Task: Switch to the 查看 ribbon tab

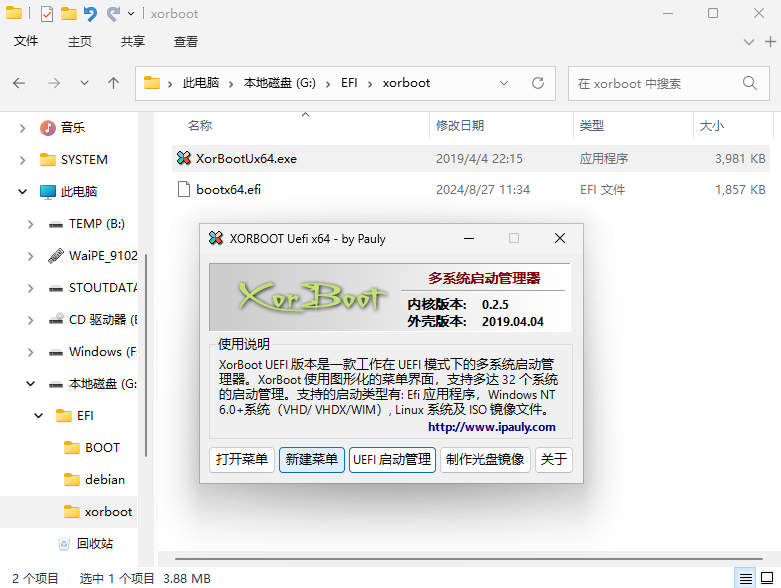Action: pos(186,41)
